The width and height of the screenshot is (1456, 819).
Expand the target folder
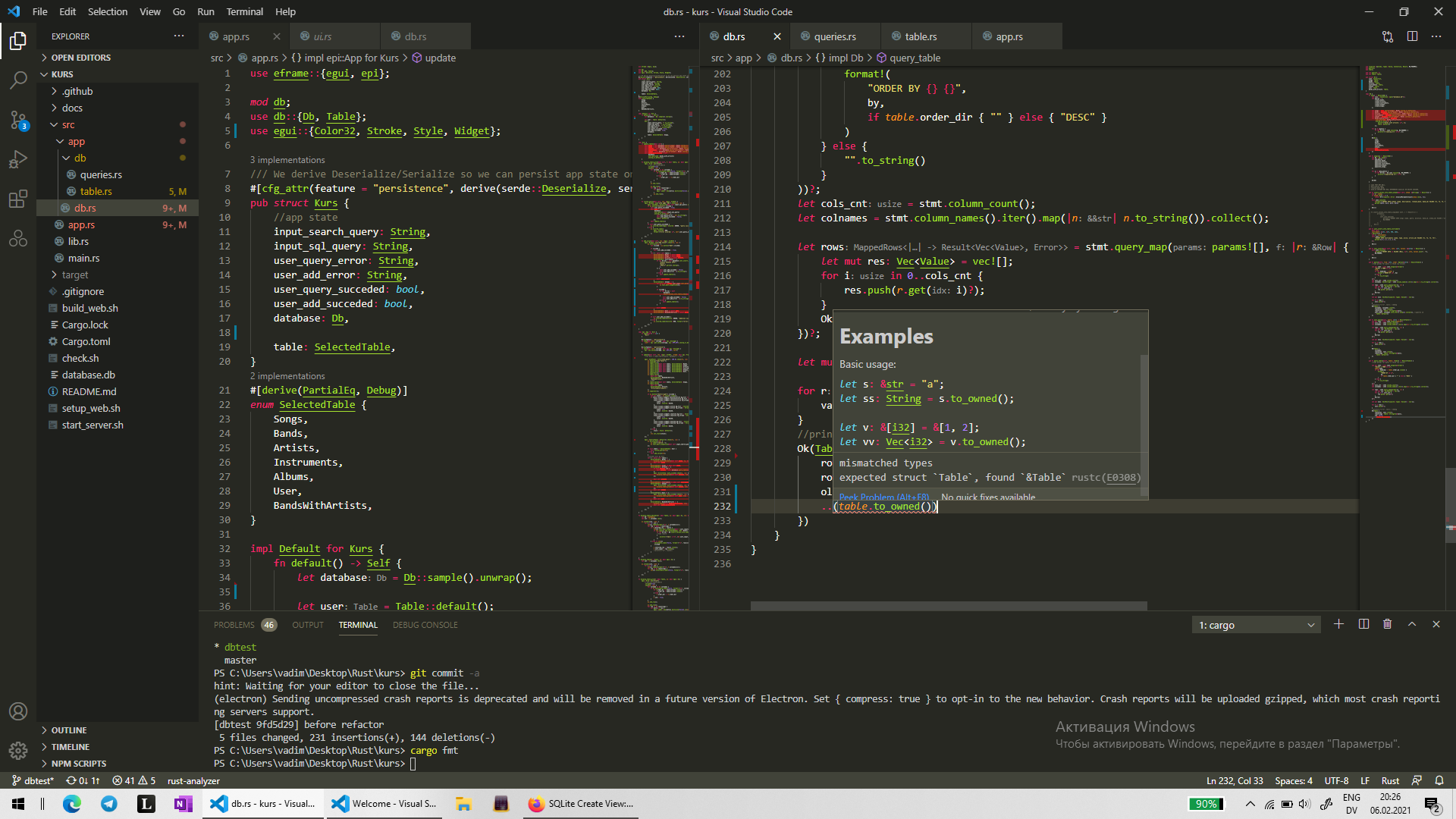(x=118, y=275)
